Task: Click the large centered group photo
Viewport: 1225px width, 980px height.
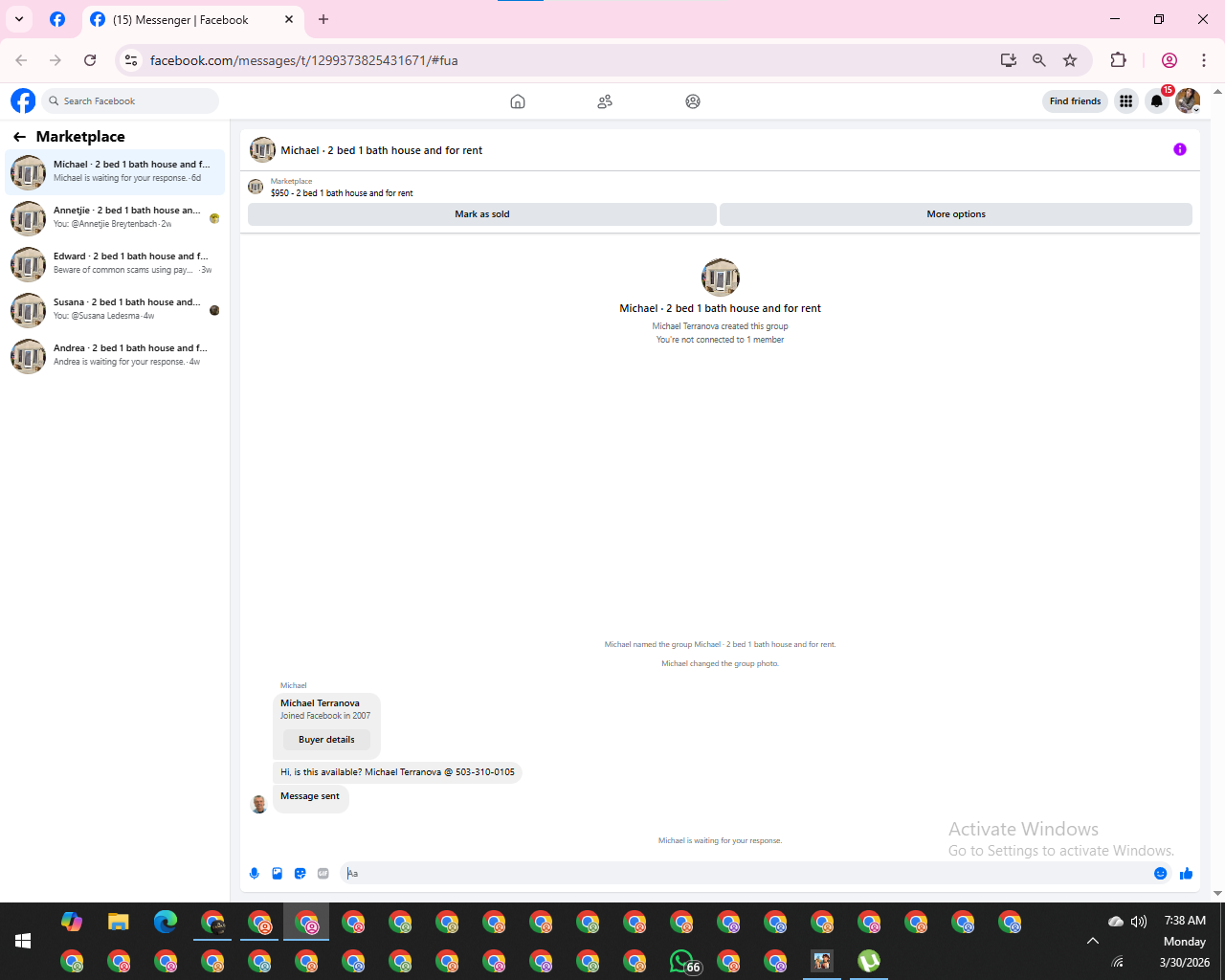Action: [721, 278]
